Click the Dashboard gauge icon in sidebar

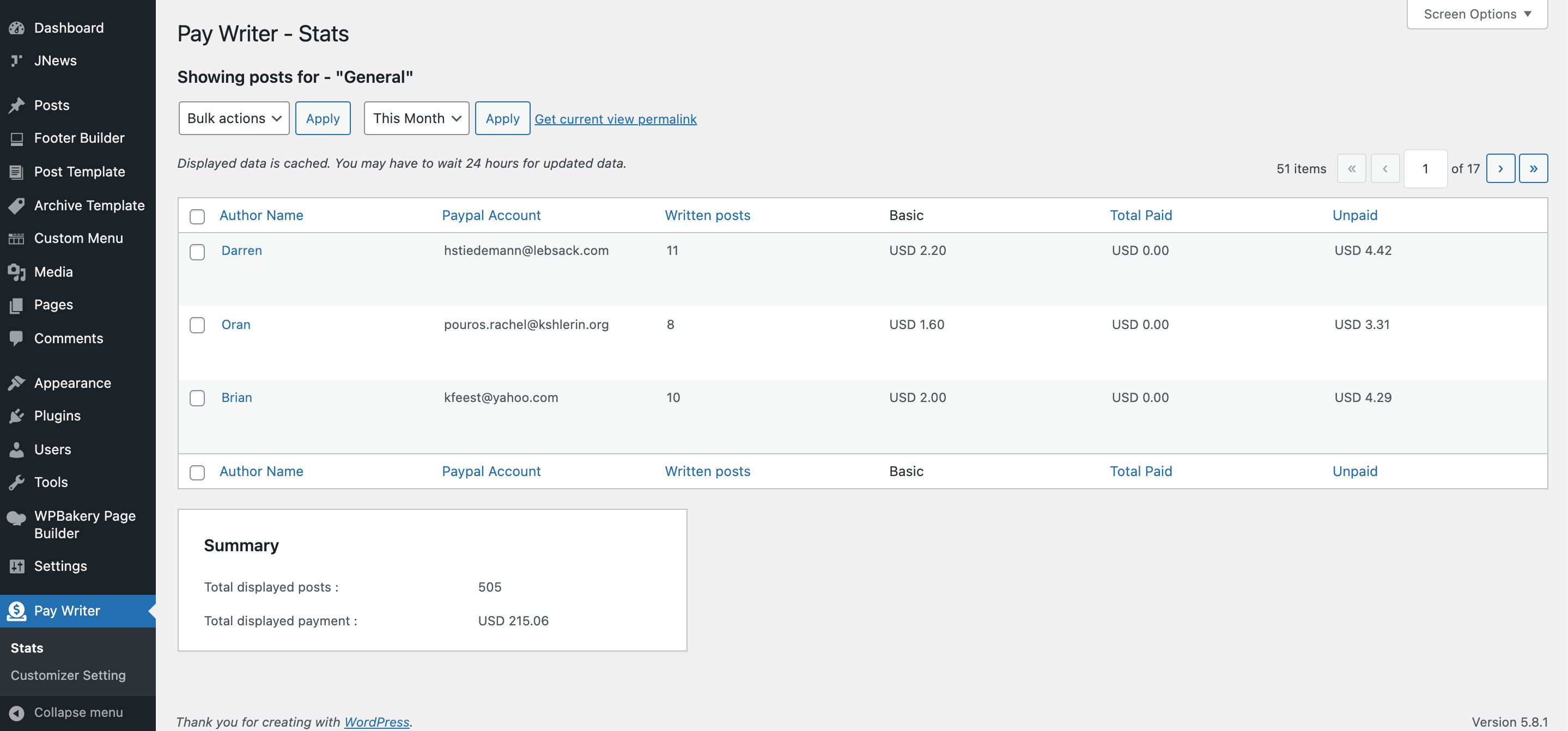(x=16, y=28)
